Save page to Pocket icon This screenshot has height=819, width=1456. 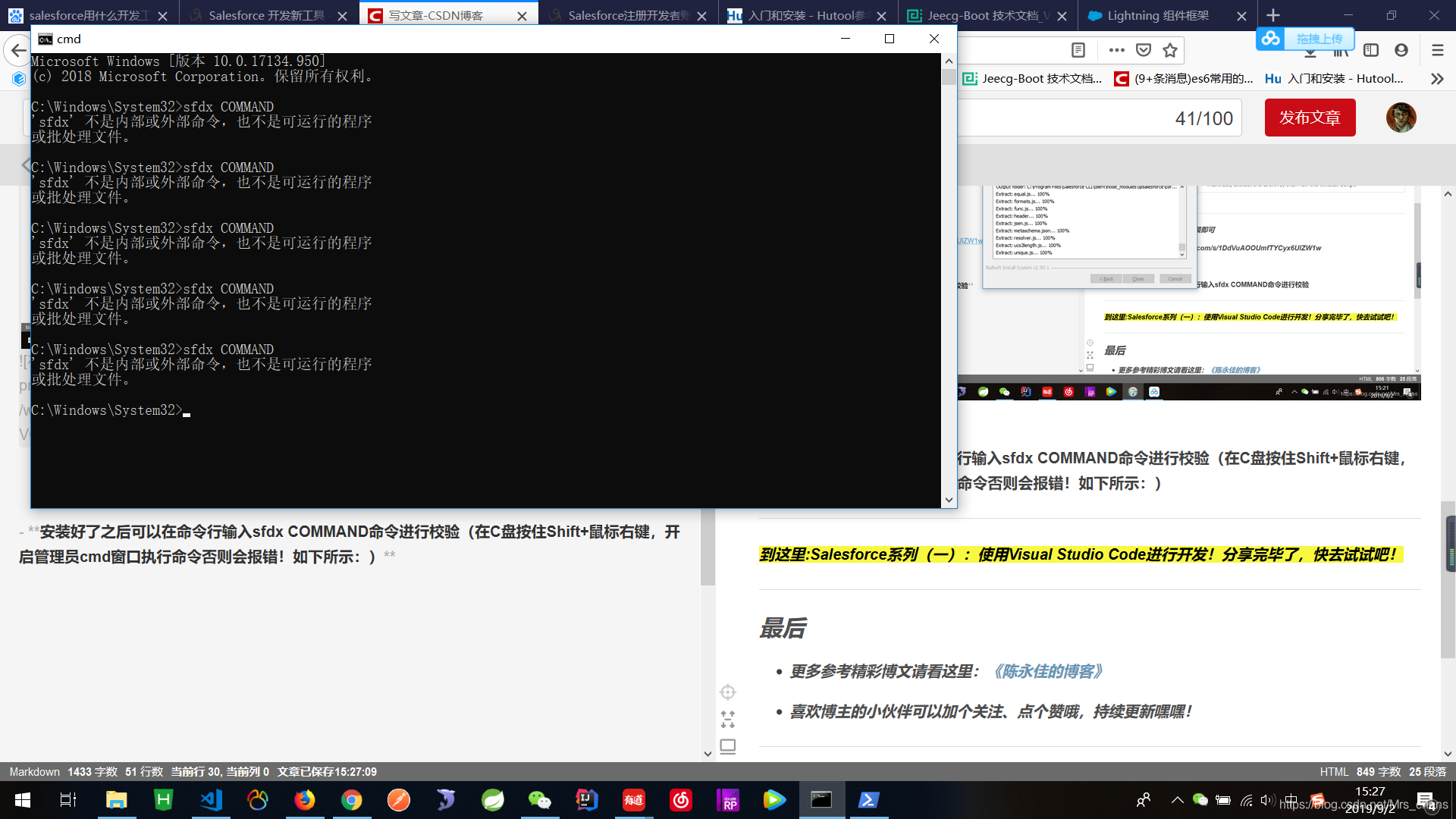[x=1144, y=50]
